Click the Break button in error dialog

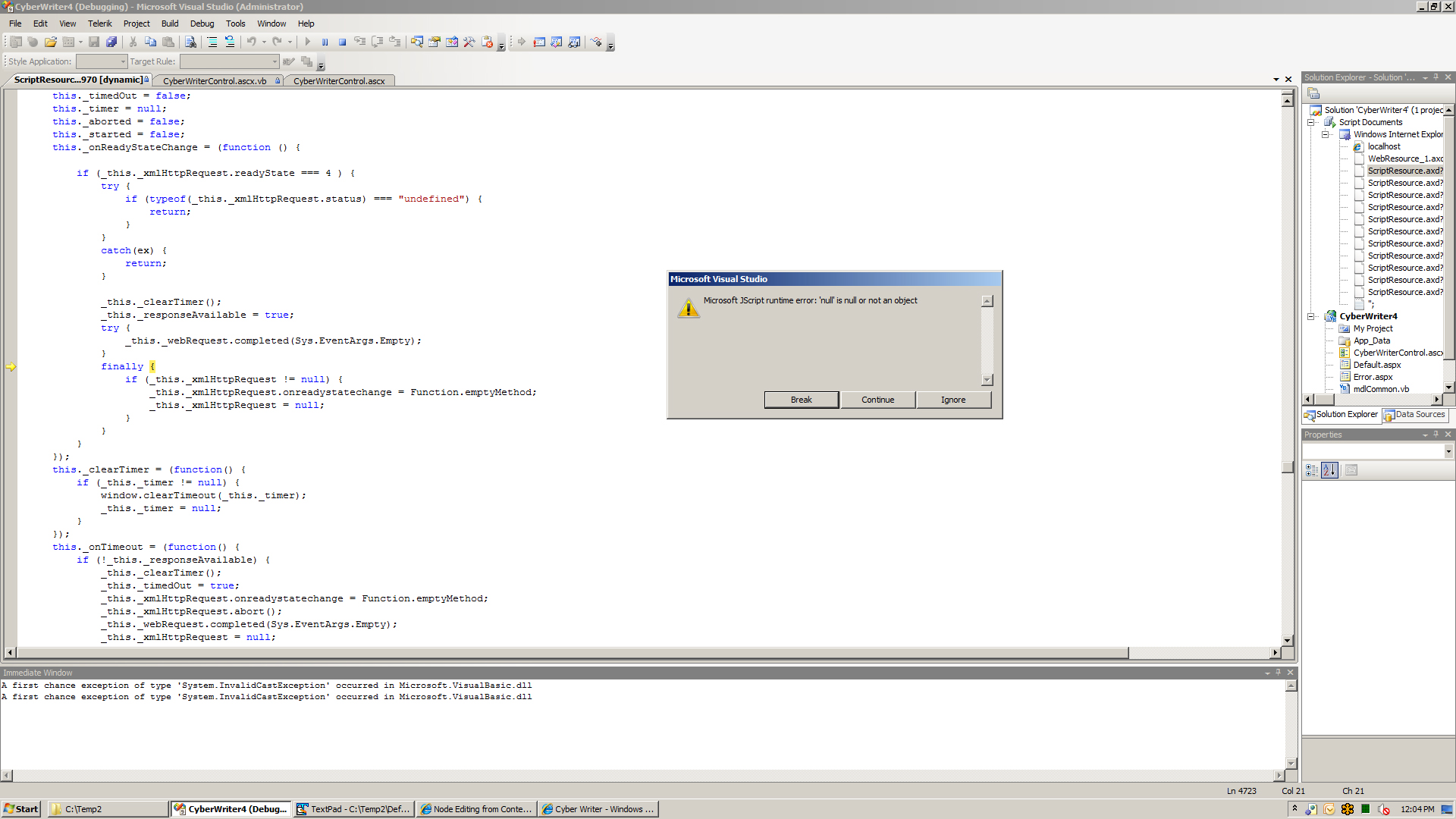coord(801,400)
